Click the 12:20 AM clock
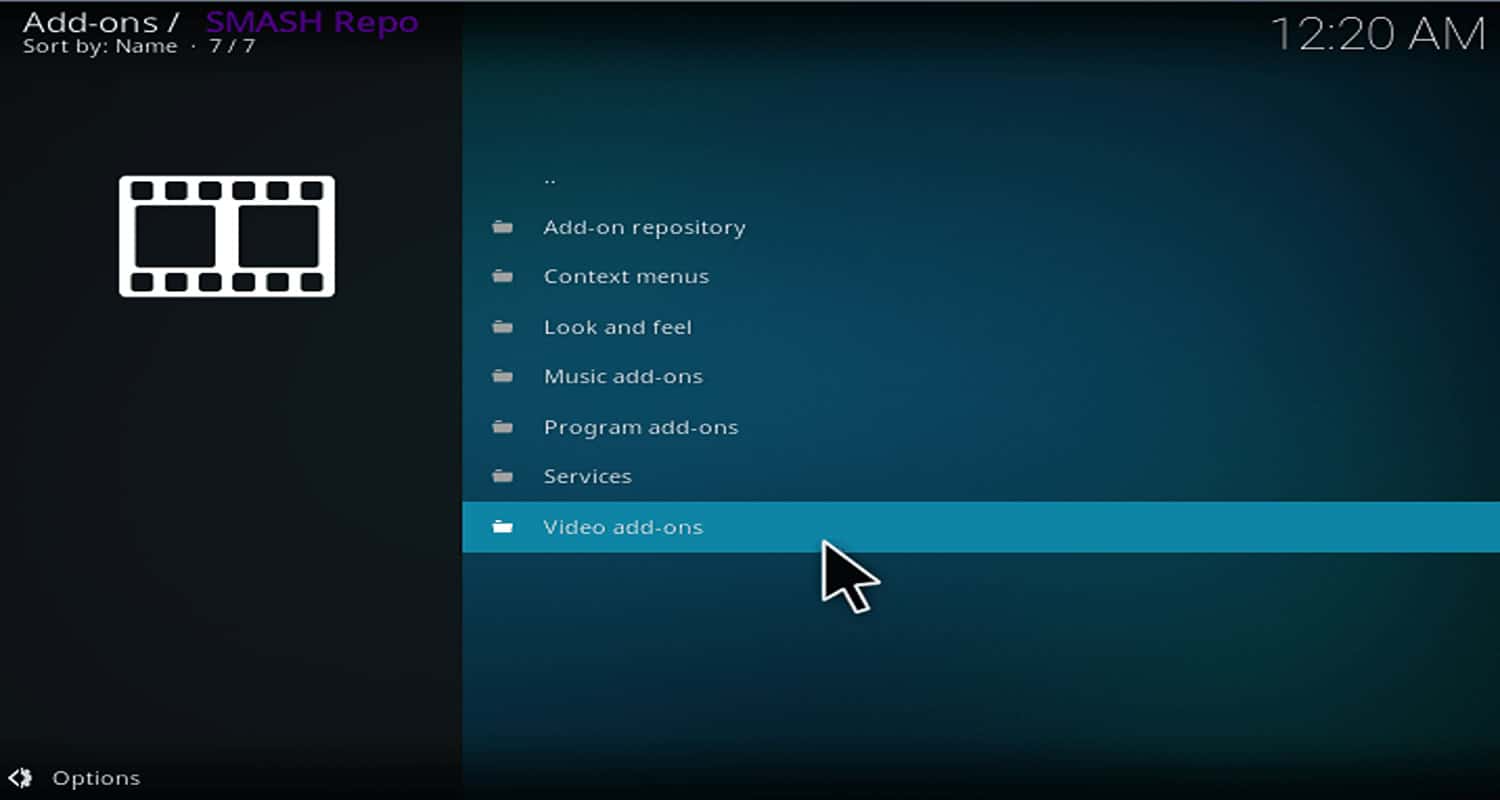The height and width of the screenshot is (800, 1500). click(1378, 35)
